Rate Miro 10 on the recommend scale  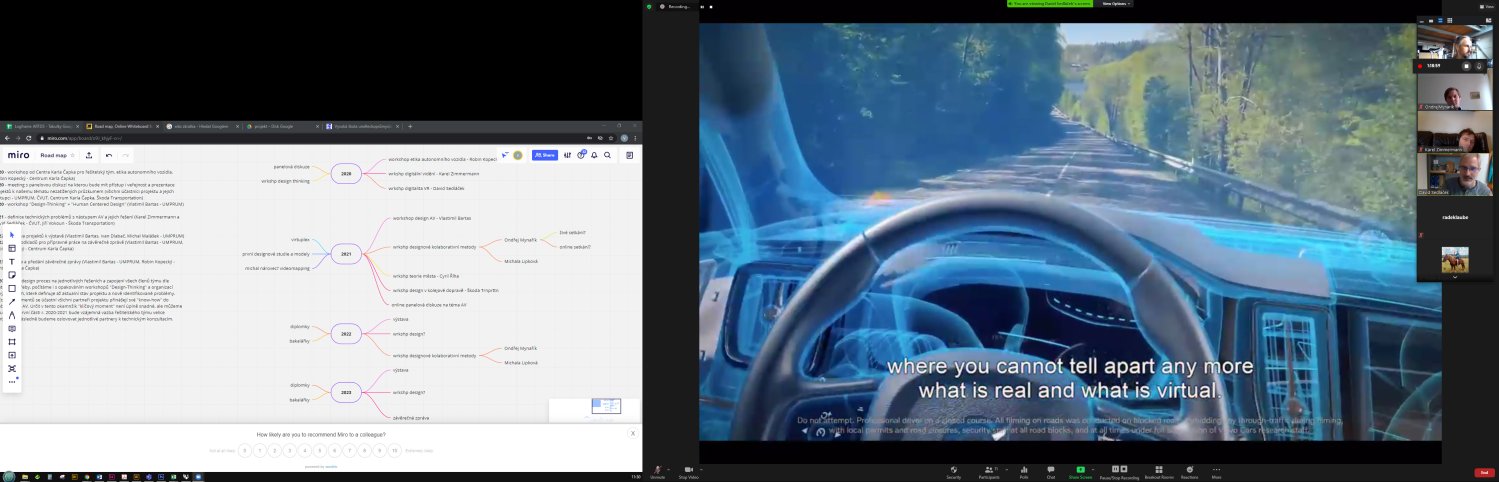coord(395,451)
